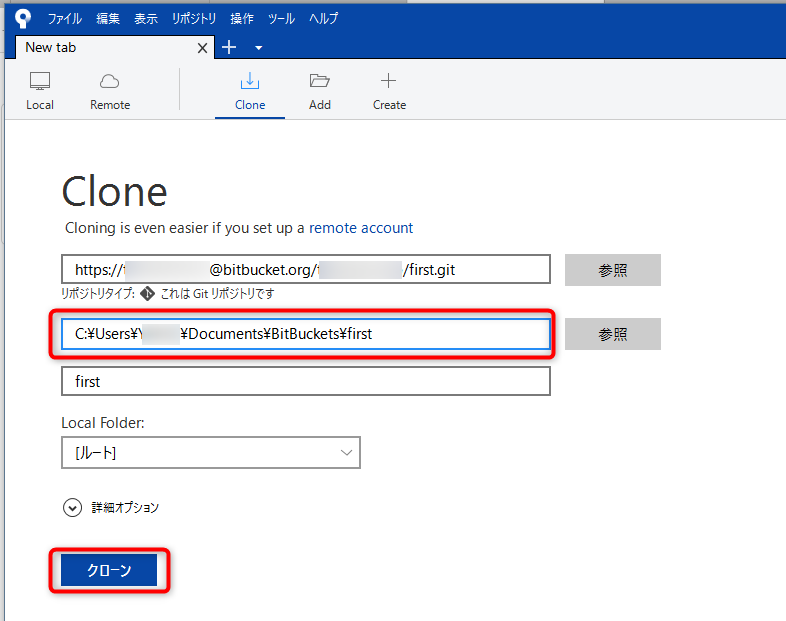Click the name field containing first
Viewport: 786px width, 621px height.
tap(306, 381)
